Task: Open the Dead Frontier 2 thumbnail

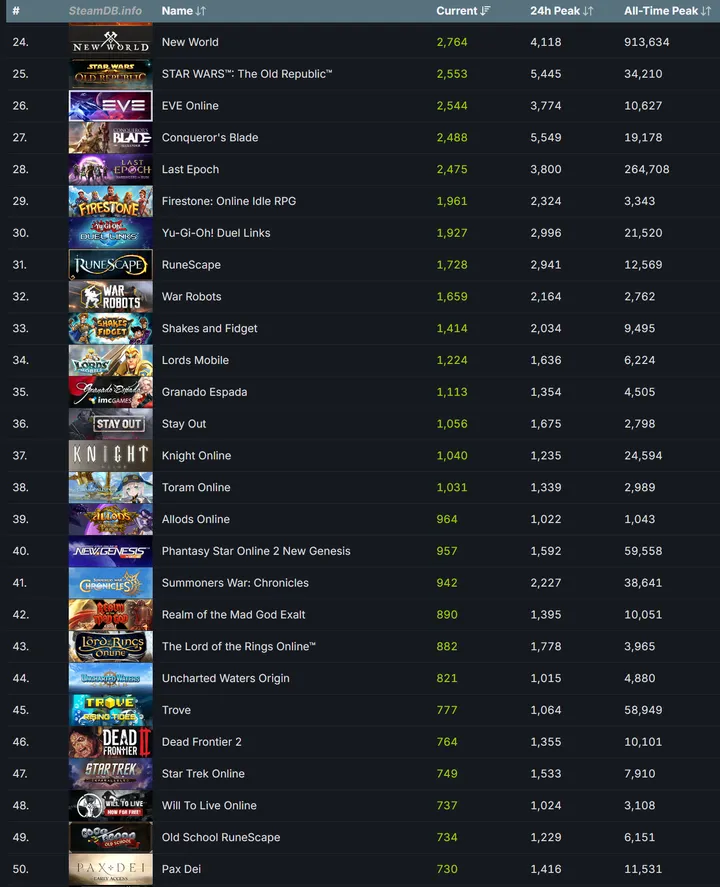Action: point(111,742)
